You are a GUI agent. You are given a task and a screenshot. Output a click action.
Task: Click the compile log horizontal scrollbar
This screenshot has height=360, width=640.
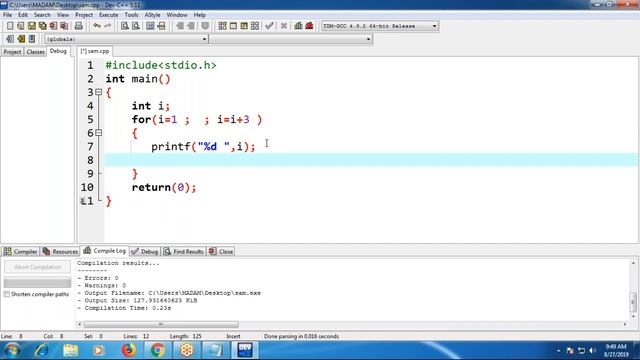161,324
